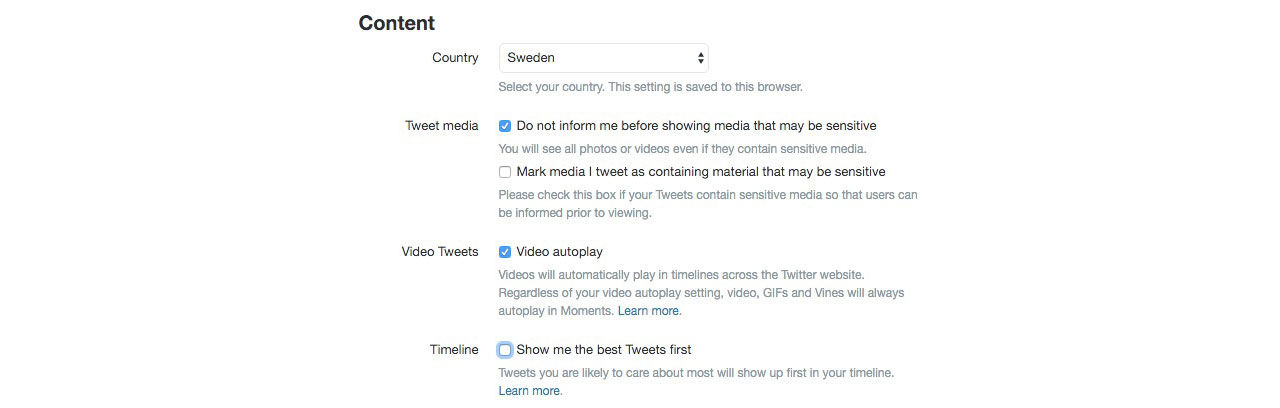Enable the 'Mark media I tweet' checkbox
Viewport: 1280px width, 408px height.
click(x=505, y=172)
